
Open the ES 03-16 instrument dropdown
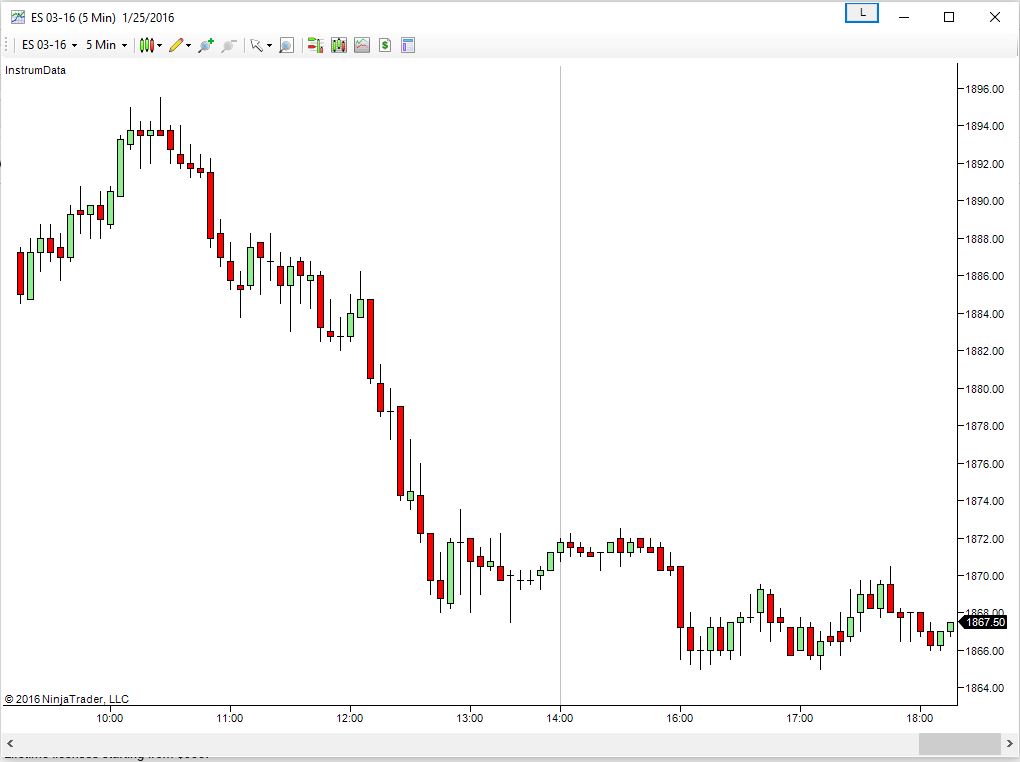pos(49,45)
